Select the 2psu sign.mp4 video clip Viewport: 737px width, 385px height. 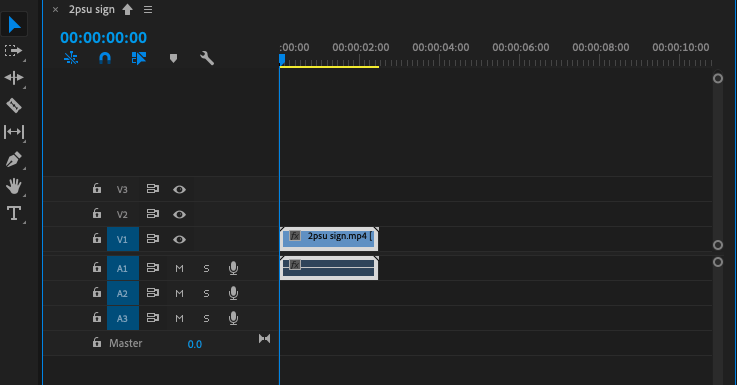click(x=329, y=239)
